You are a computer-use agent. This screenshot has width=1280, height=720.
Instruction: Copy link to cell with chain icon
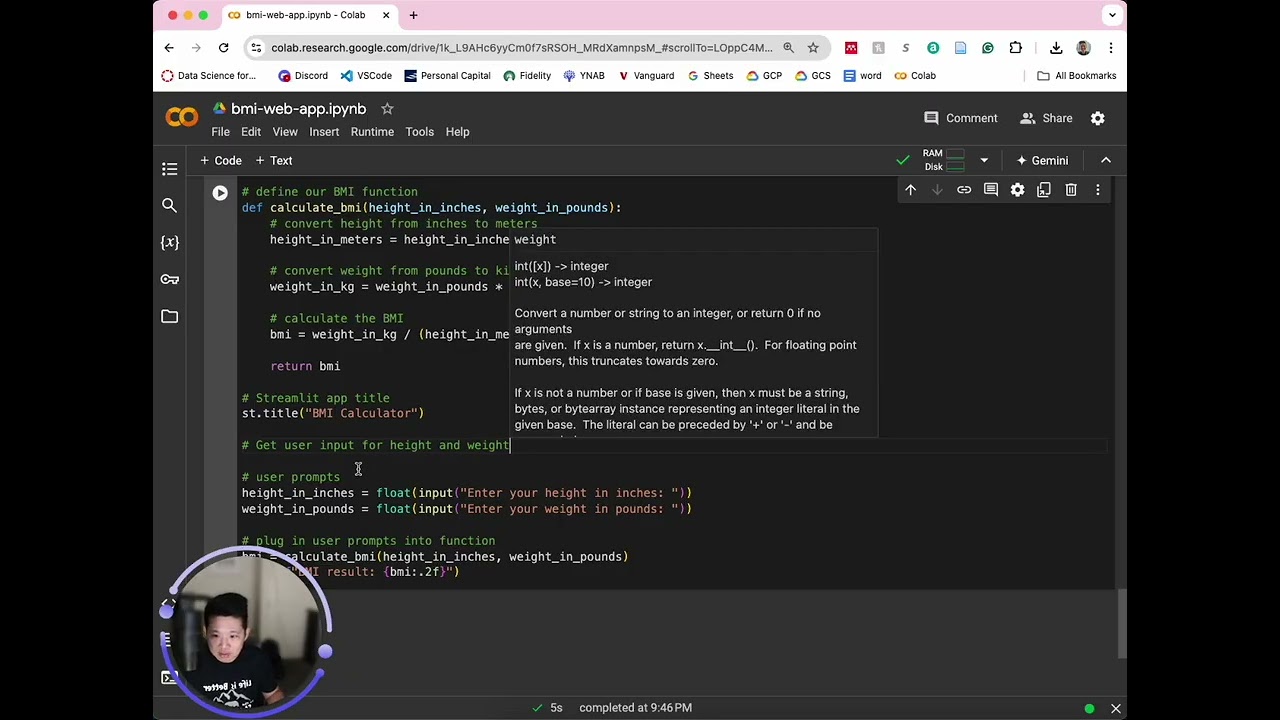[x=964, y=190]
